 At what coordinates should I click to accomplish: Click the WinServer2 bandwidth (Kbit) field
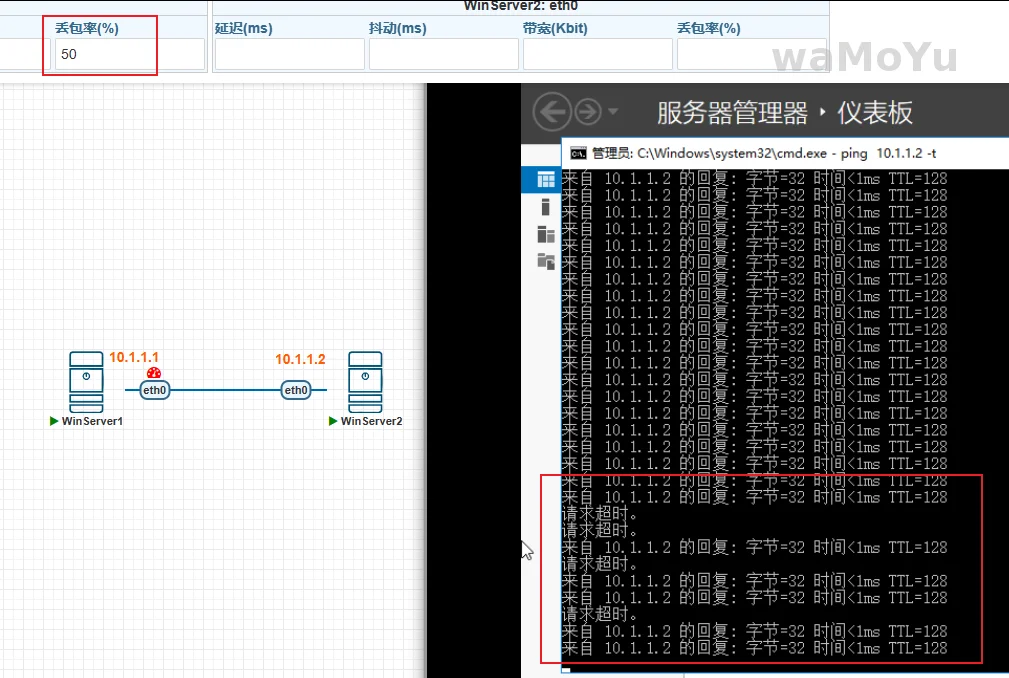(x=596, y=54)
